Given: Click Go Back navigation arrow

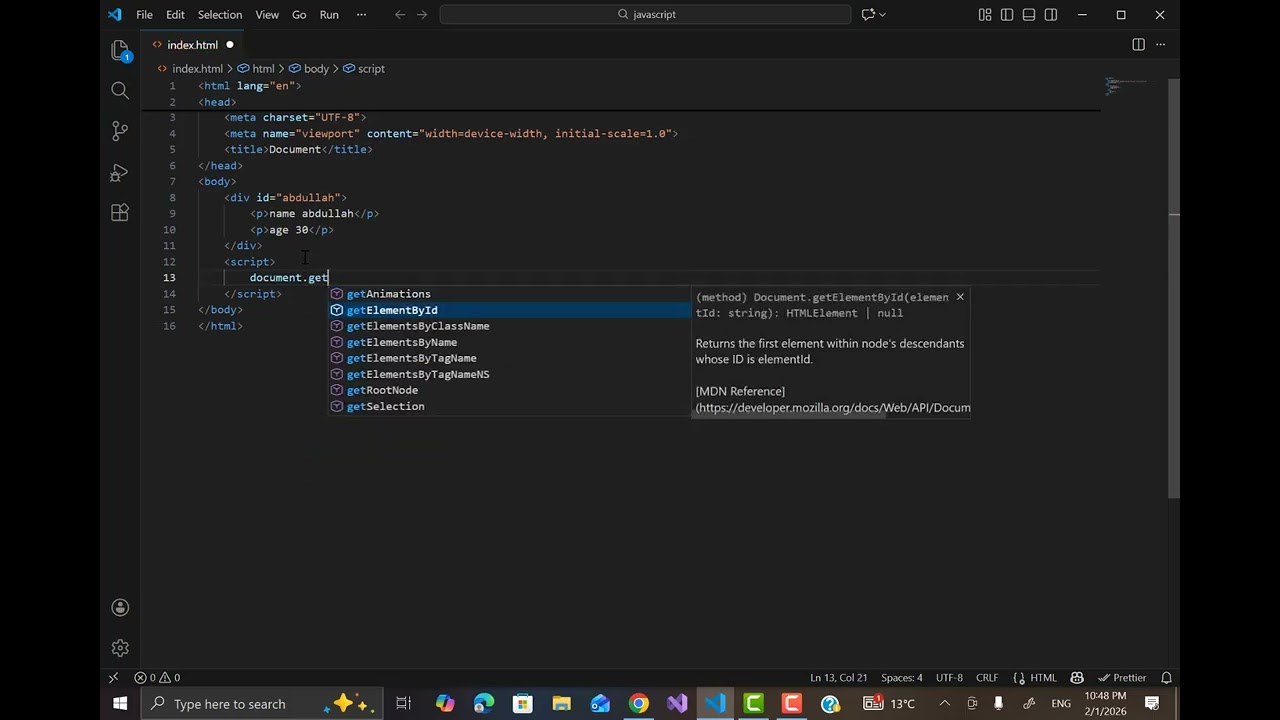Looking at the screenshot, I should 400,15.
